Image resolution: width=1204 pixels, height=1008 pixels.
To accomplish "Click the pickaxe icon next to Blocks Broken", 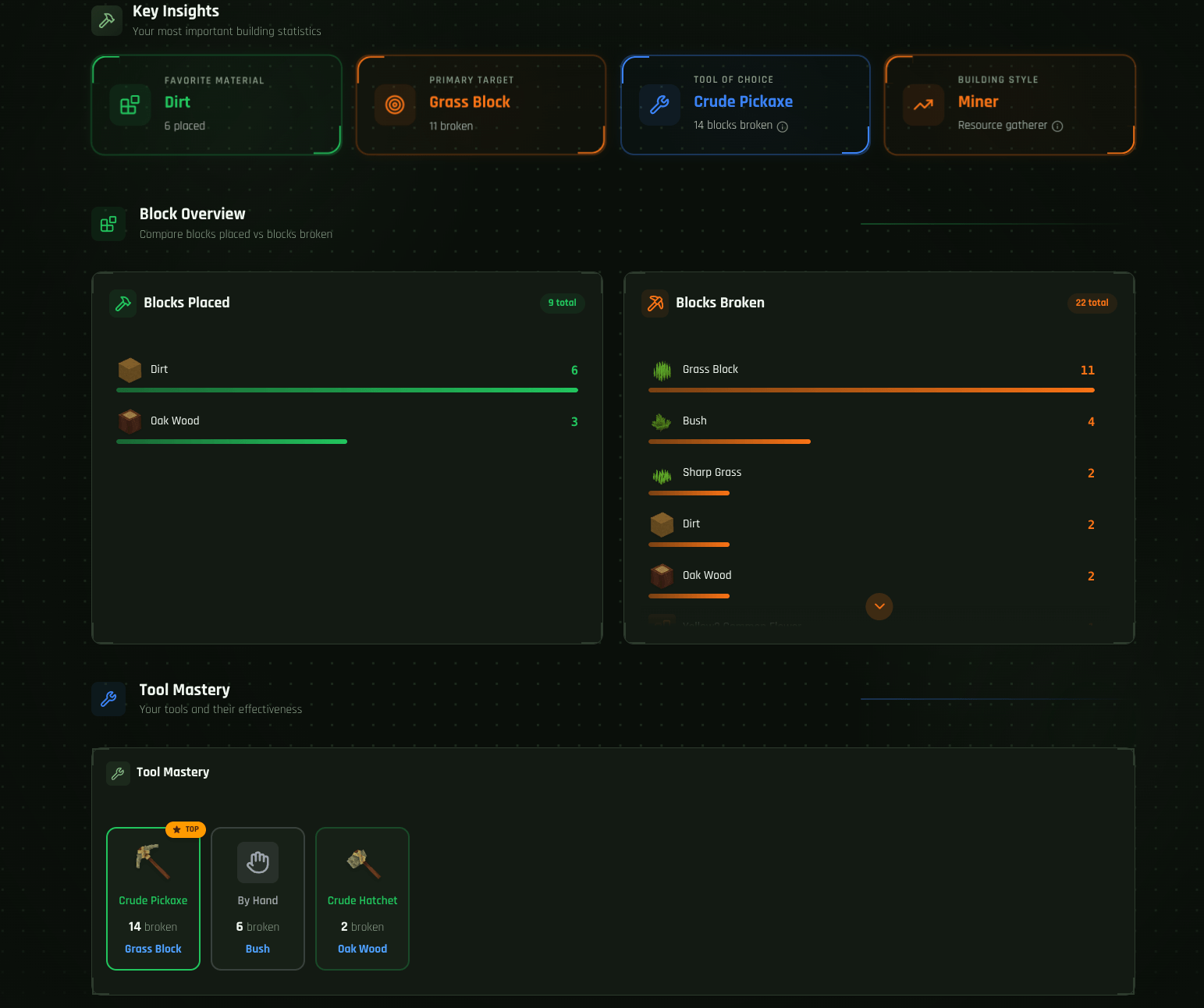I will click(x=655, y=303).
